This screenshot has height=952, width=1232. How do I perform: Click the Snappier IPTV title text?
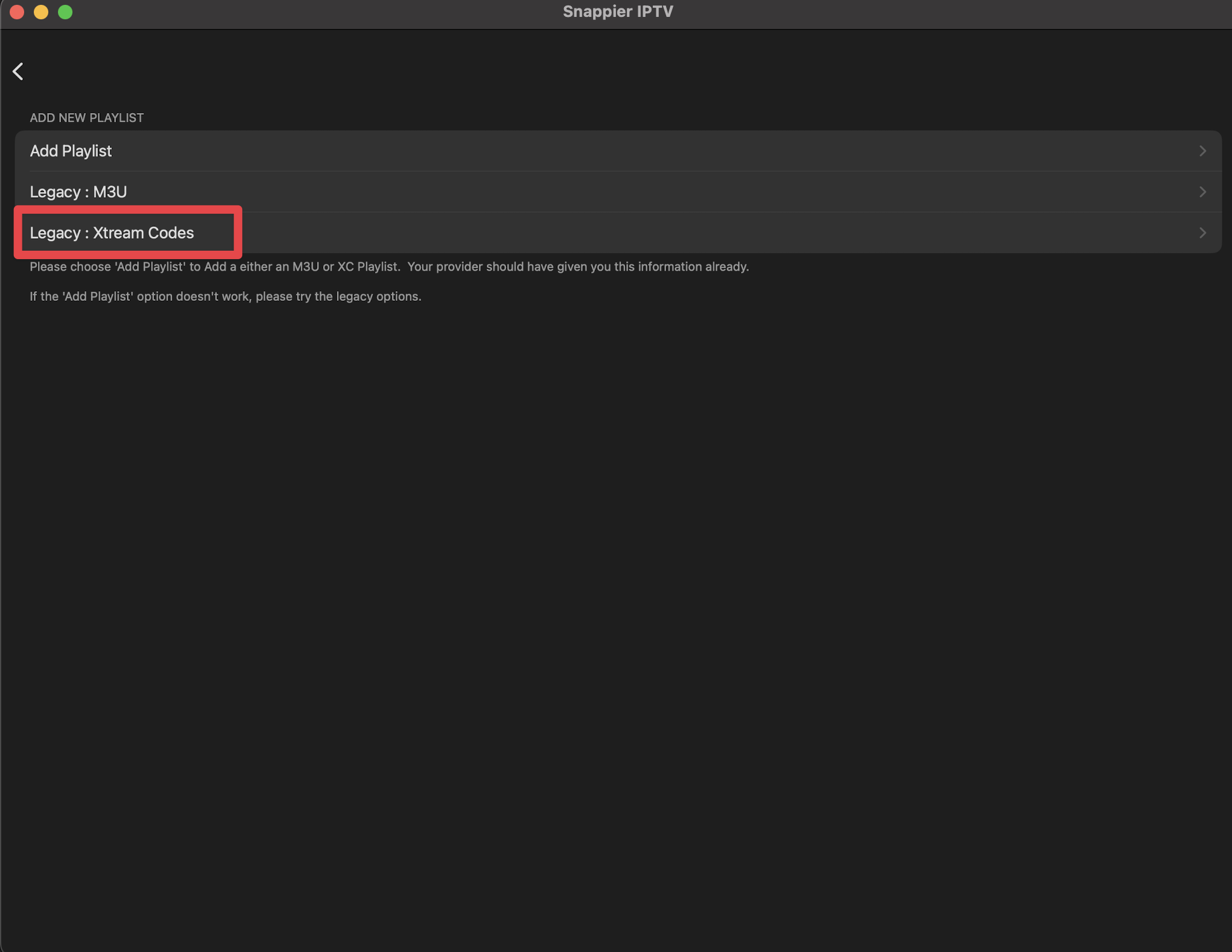617,12
